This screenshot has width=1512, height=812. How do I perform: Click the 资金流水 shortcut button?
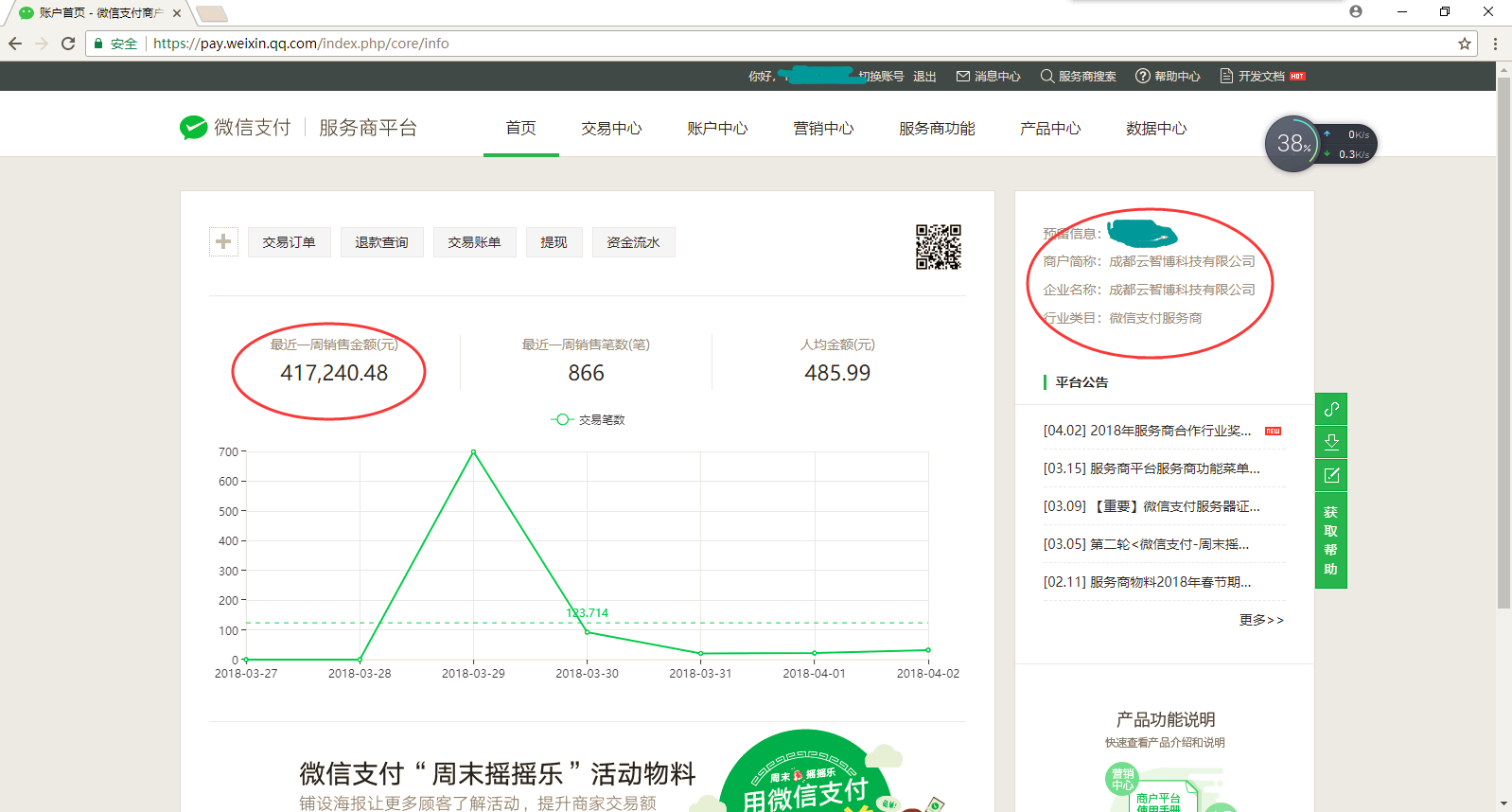[634, 242]
